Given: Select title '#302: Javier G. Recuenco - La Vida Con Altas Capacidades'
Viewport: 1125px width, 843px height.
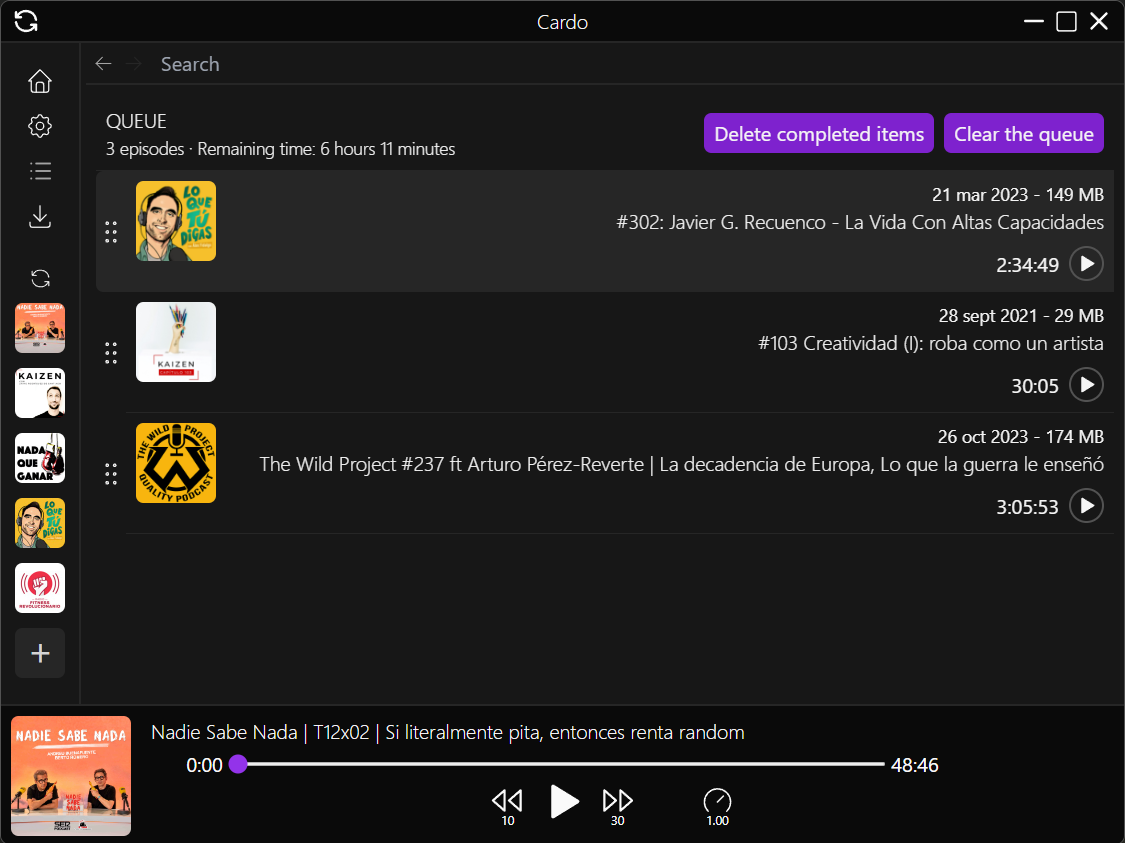Looking at the screenshot, I should 860,222.
